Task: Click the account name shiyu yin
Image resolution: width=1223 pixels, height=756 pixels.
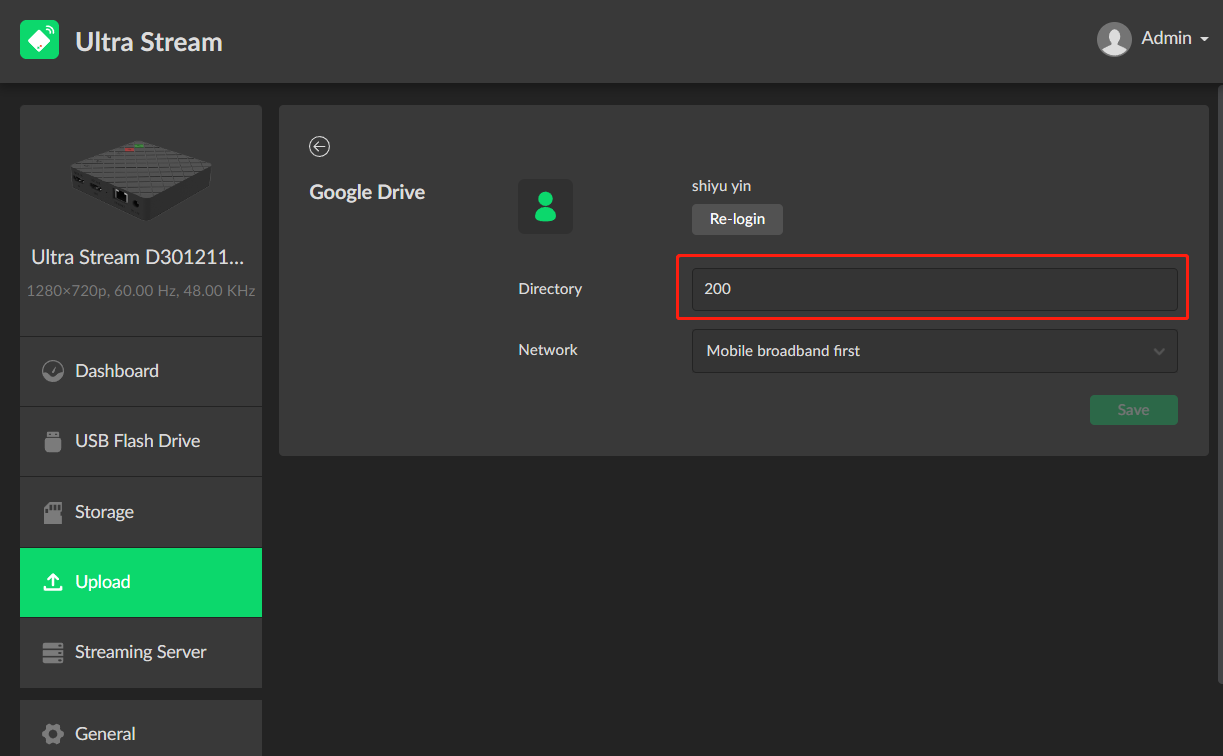Action: click(721, 186)
